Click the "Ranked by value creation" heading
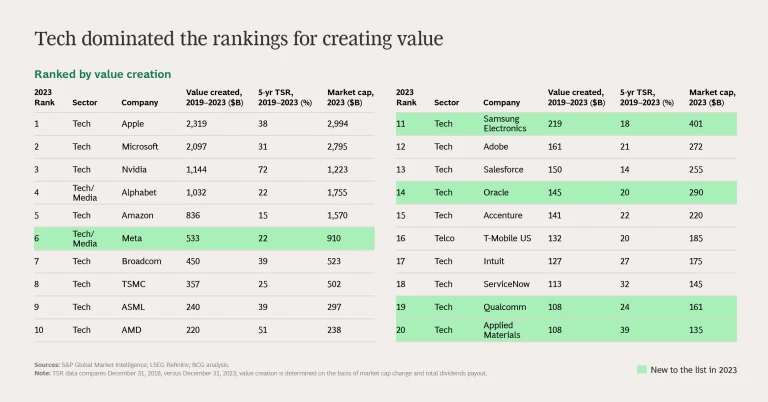 [x=102, y=74]
